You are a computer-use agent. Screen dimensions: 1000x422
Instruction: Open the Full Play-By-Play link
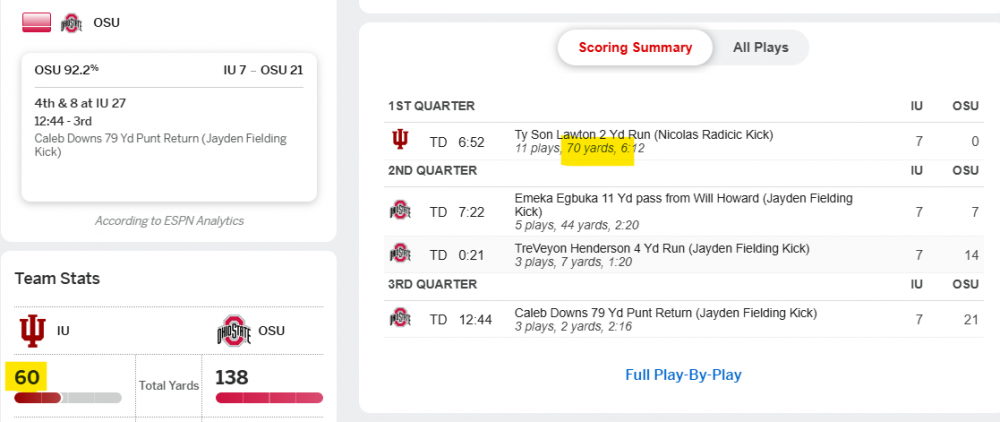683,375
